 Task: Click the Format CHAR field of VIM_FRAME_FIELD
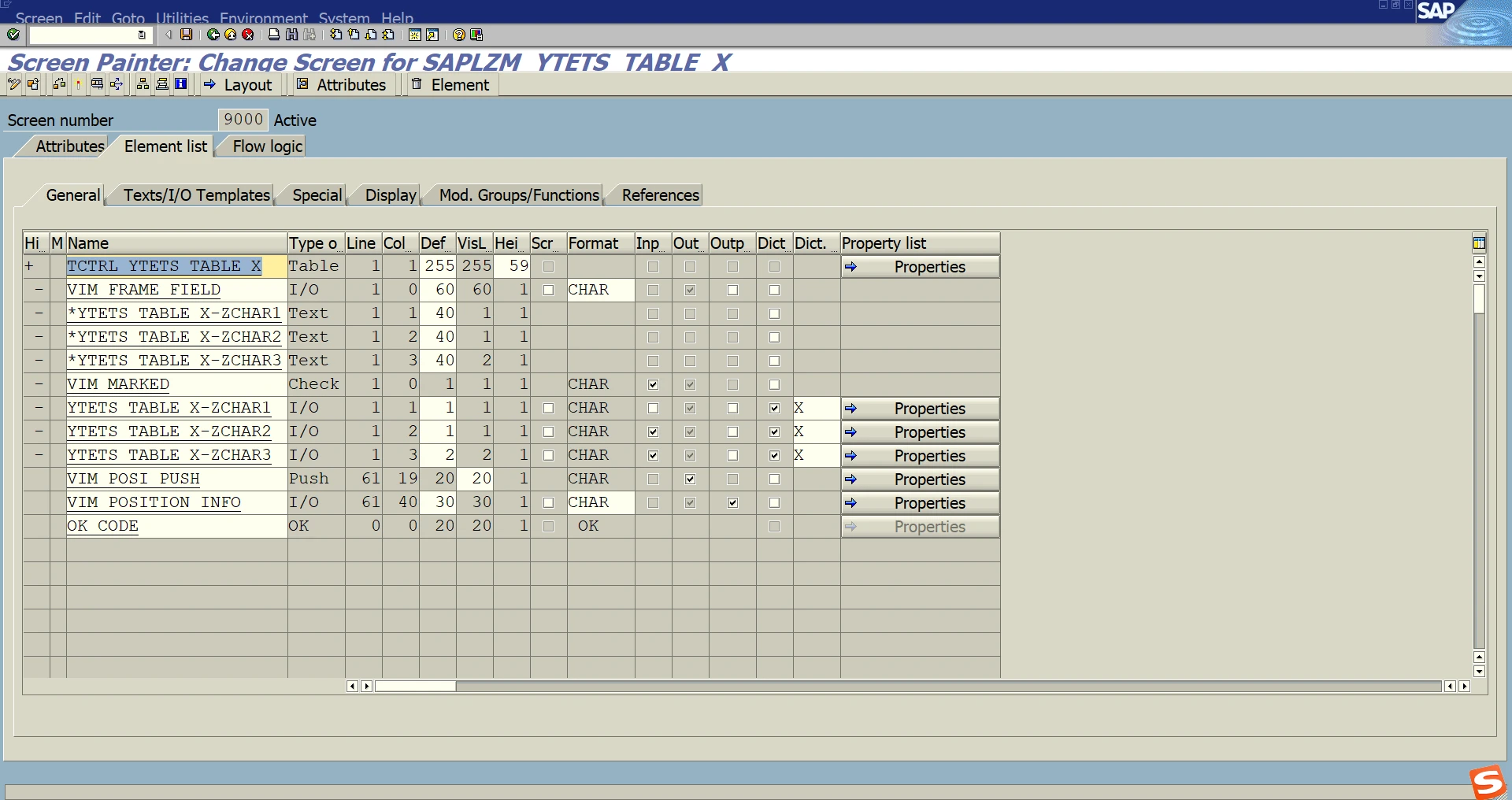600,290
